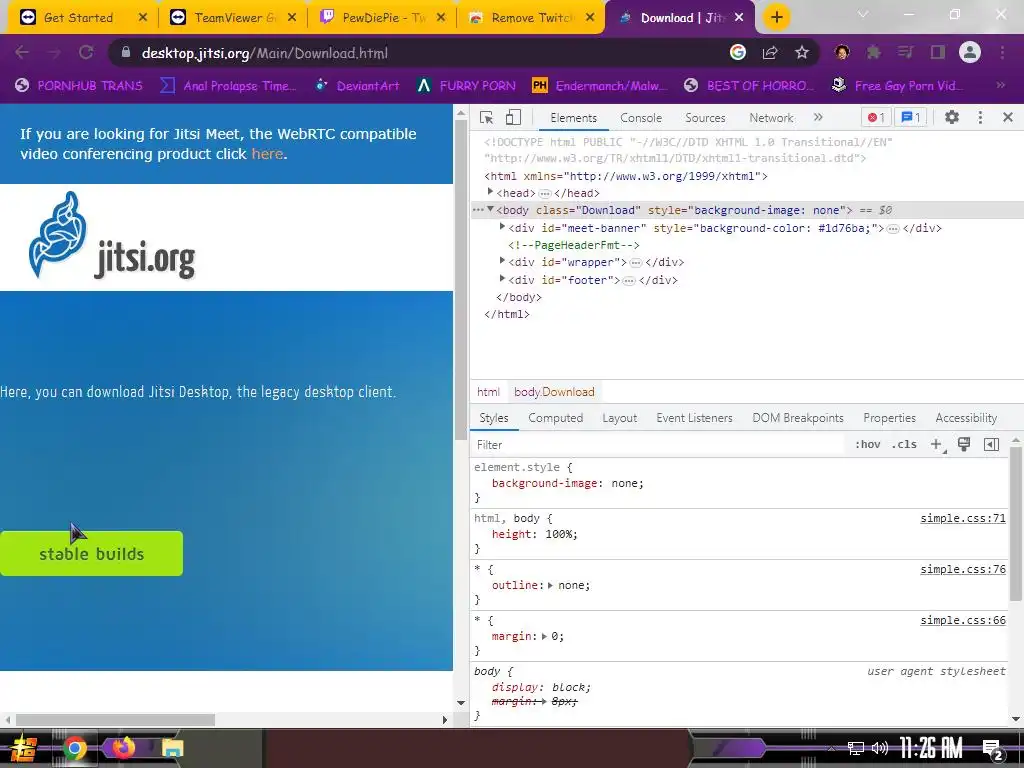
Task: Switch to the PewDiePie Twitch tab
Action: tap(382, 18)
